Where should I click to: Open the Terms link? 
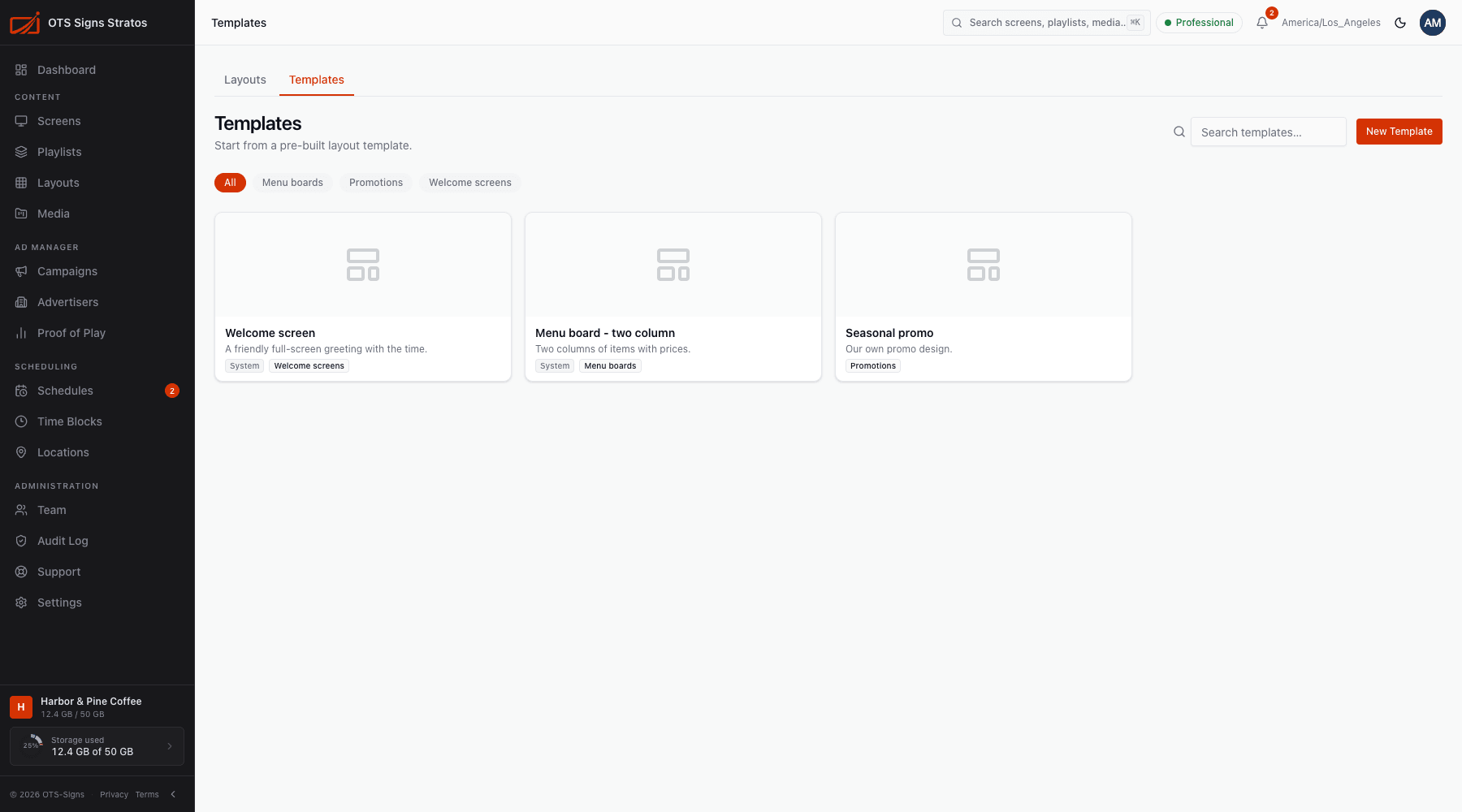pos(147,794)
